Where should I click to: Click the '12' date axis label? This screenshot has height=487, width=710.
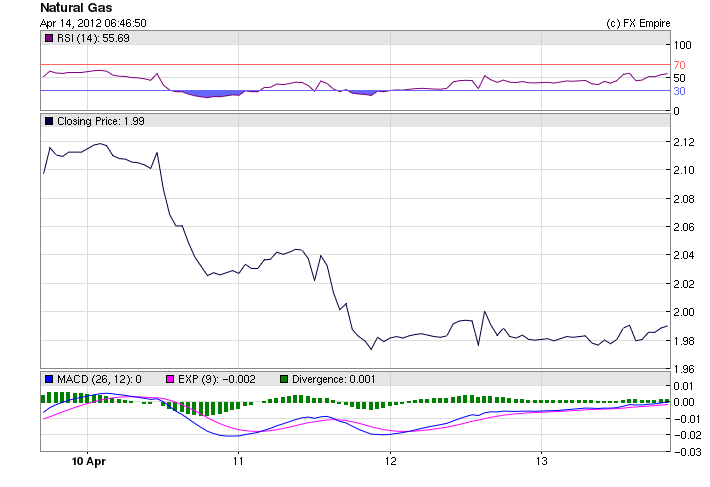pos(390,461)
